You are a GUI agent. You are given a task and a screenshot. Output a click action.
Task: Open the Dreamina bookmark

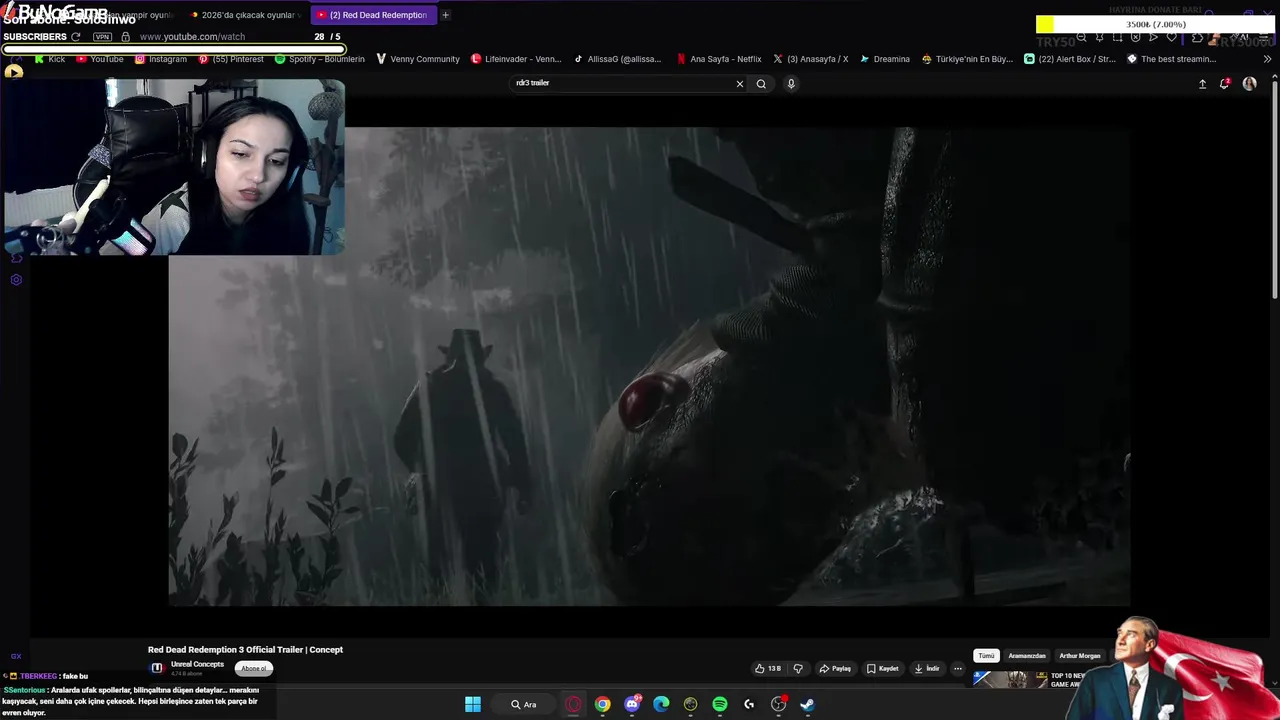click(884, 59)
